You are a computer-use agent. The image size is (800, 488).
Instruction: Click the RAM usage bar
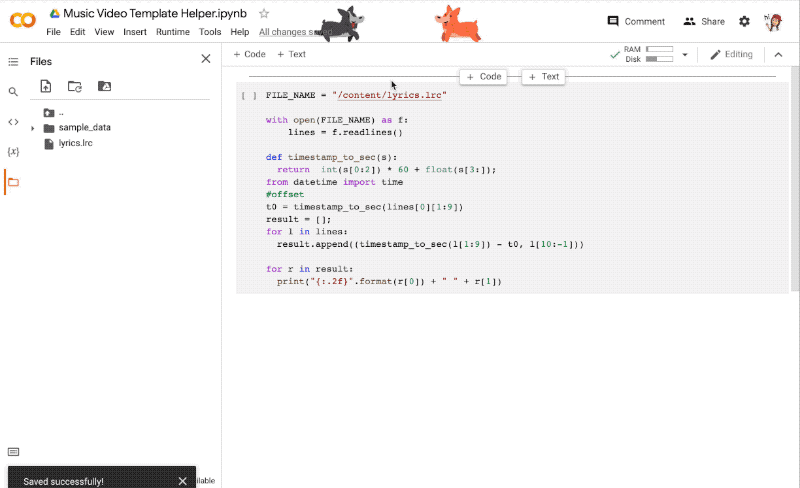tap(659, 49)
